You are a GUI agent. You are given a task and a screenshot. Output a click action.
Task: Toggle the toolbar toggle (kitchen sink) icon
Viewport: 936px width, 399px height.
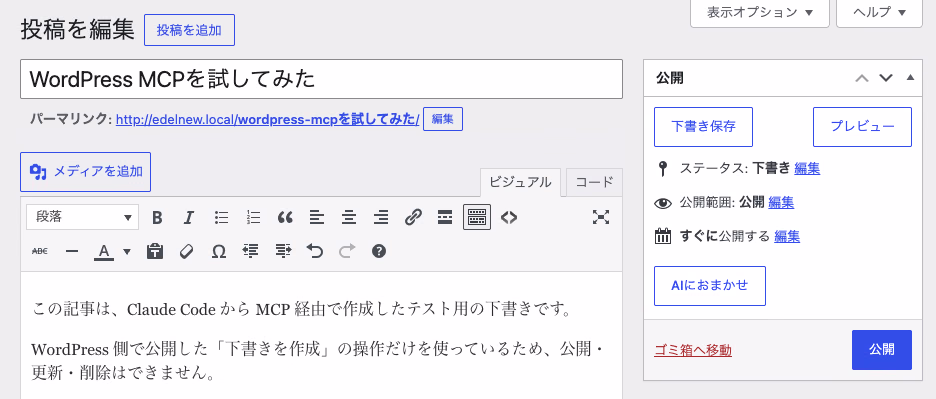point(477,217)
